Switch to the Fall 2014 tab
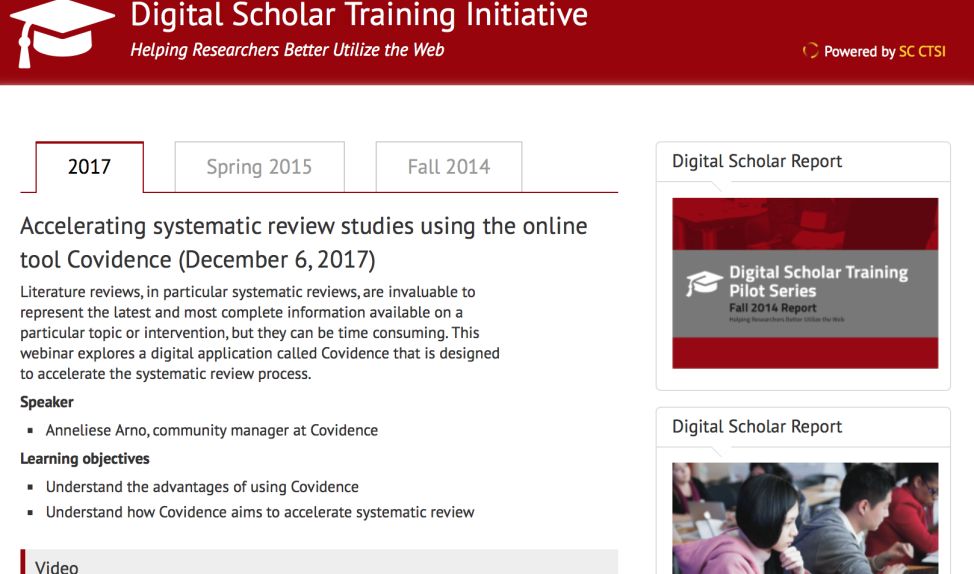 click(448, 166)
